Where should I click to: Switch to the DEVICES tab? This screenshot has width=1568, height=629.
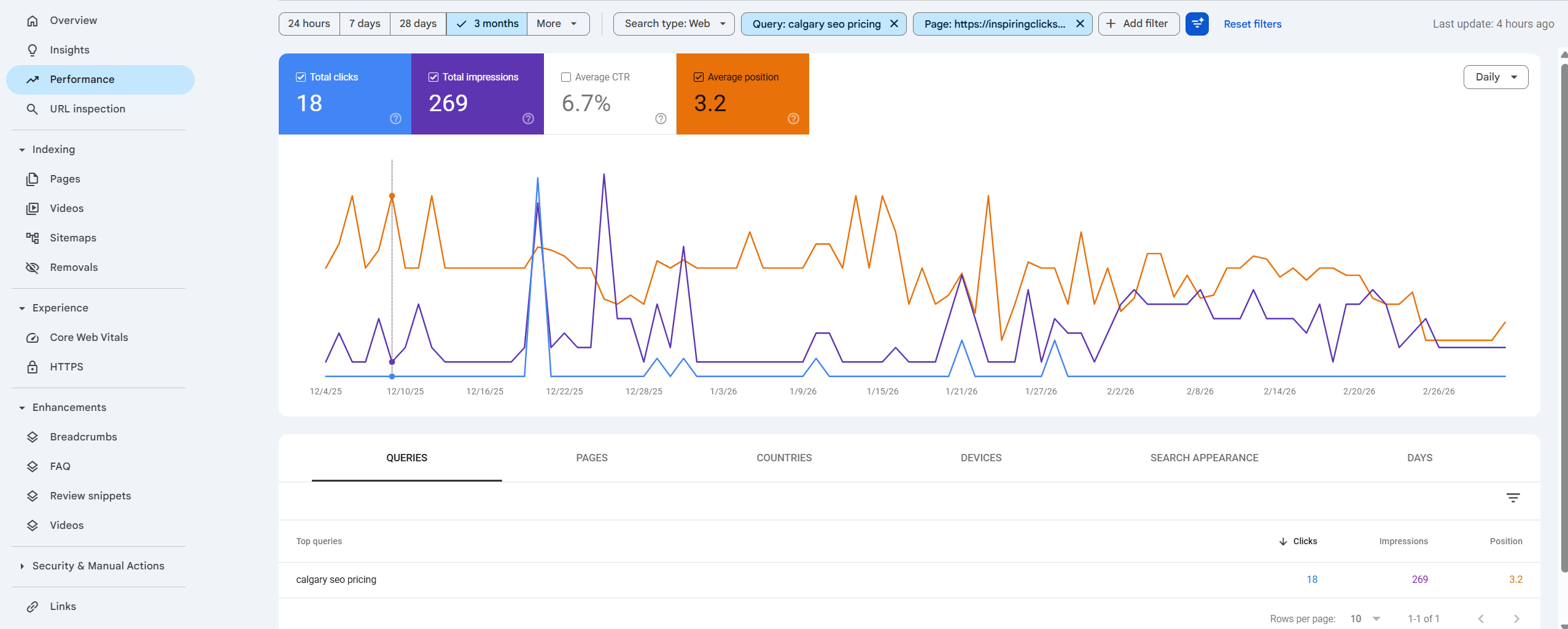[x=980, y=458]
